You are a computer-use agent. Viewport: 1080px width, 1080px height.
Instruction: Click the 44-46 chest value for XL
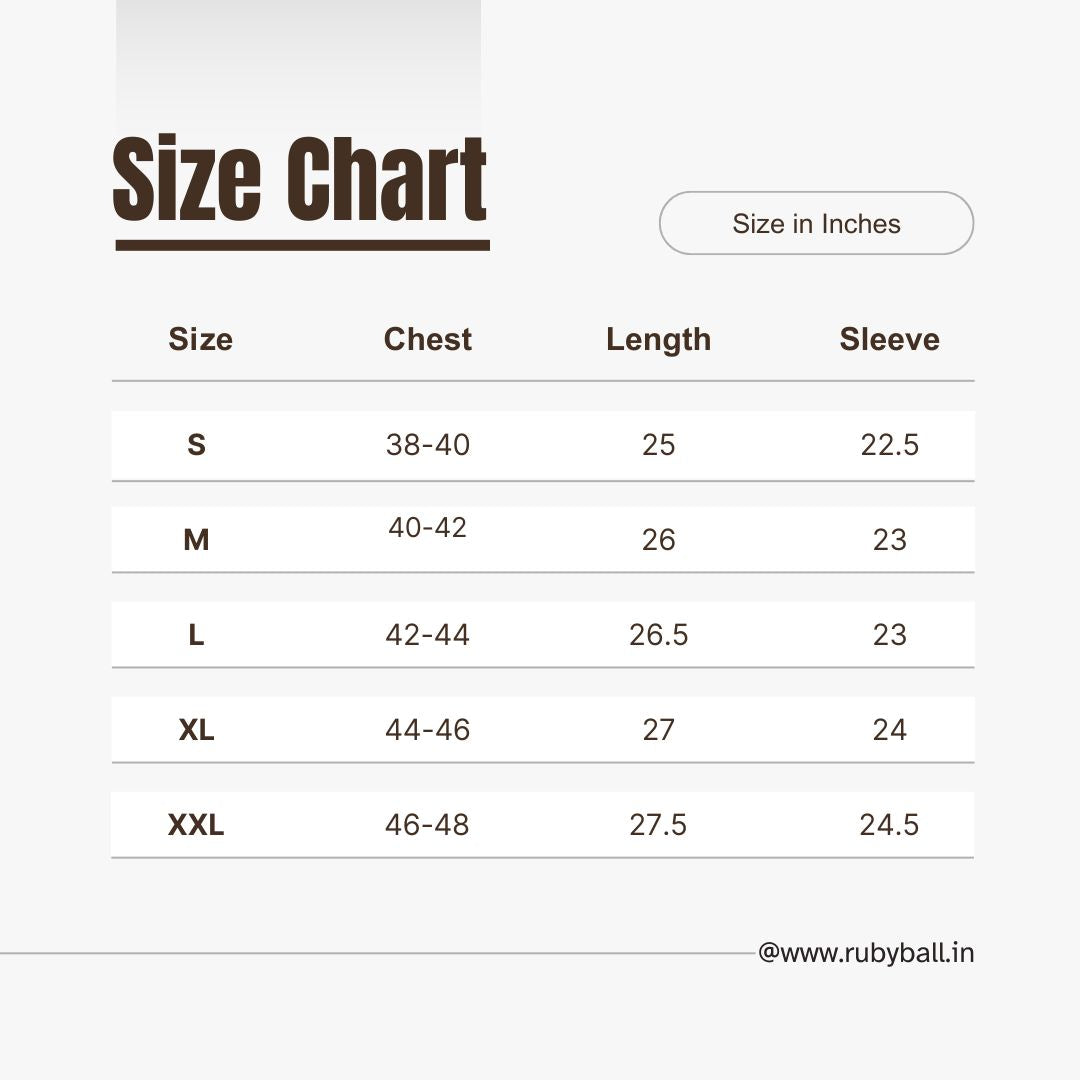[x=427, y=730]
